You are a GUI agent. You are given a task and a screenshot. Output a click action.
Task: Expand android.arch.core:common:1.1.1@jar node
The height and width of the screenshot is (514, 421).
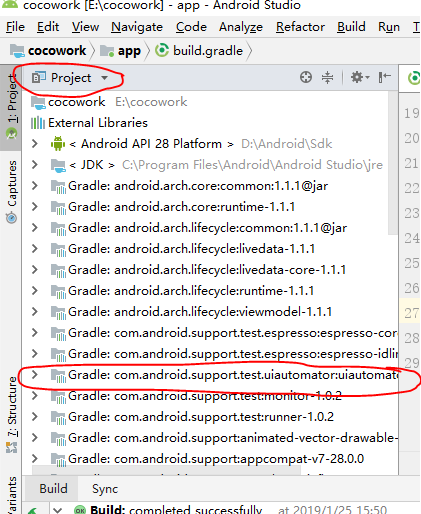(34, 186)
